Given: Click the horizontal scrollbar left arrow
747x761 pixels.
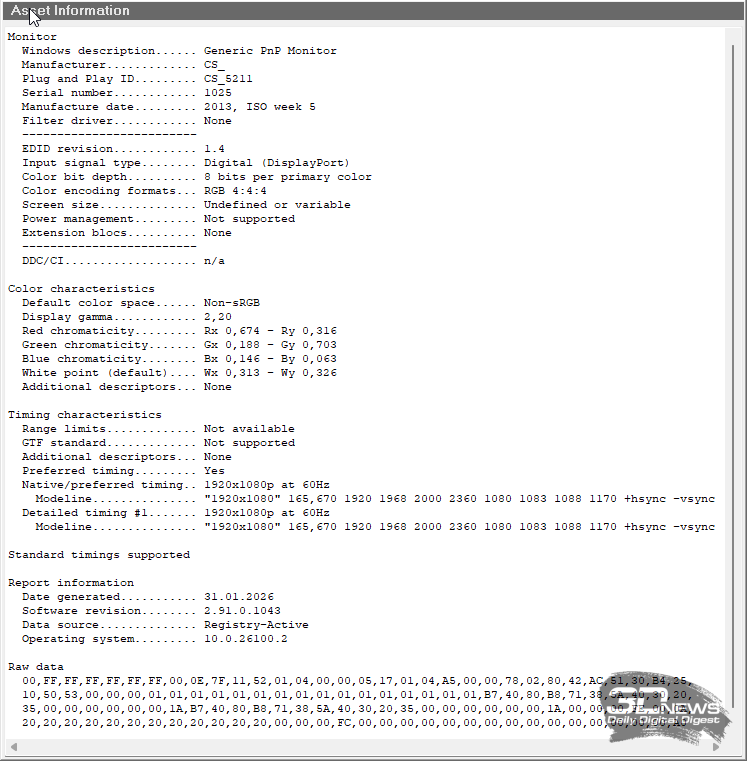Looking at the screenshot, I should pyautogui.click(x=13, y=746).
